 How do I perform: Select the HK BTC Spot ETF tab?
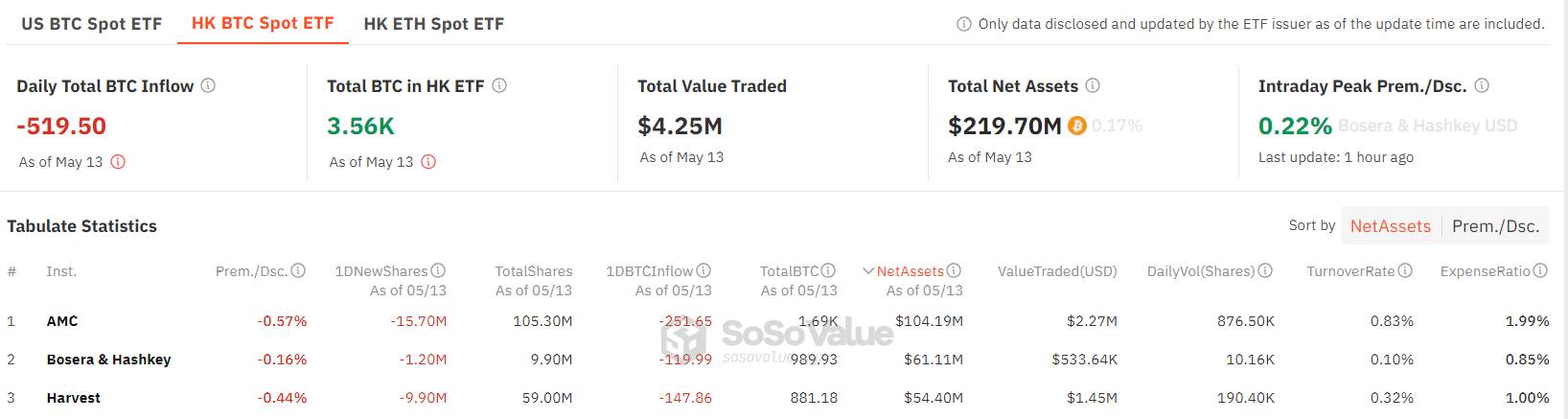(x=263, y=24)
